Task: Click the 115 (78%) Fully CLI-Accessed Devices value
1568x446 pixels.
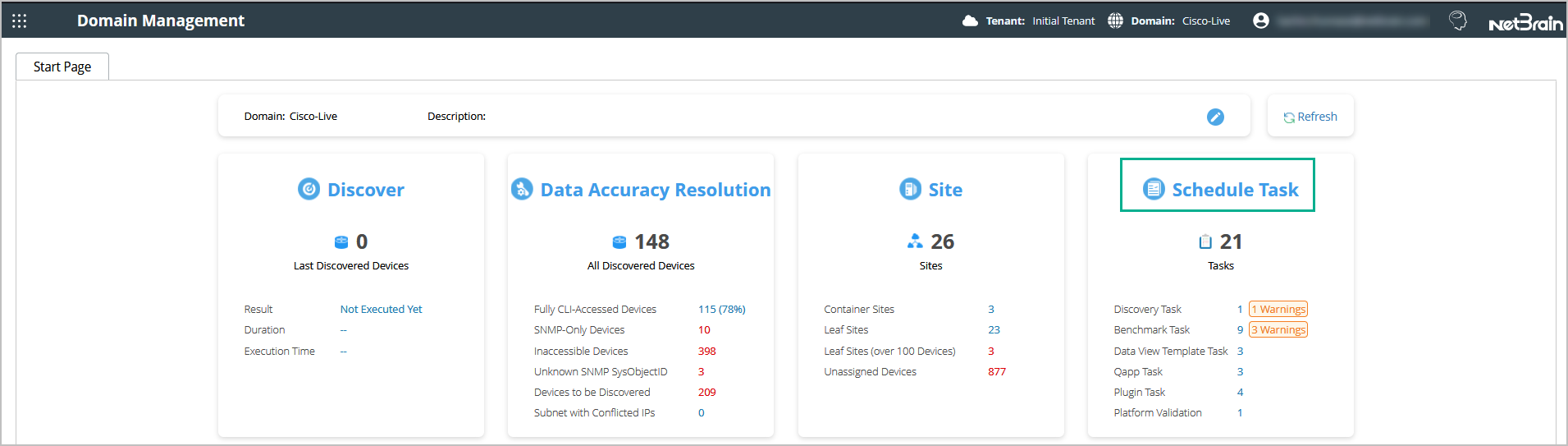Action: coord(721,310)
